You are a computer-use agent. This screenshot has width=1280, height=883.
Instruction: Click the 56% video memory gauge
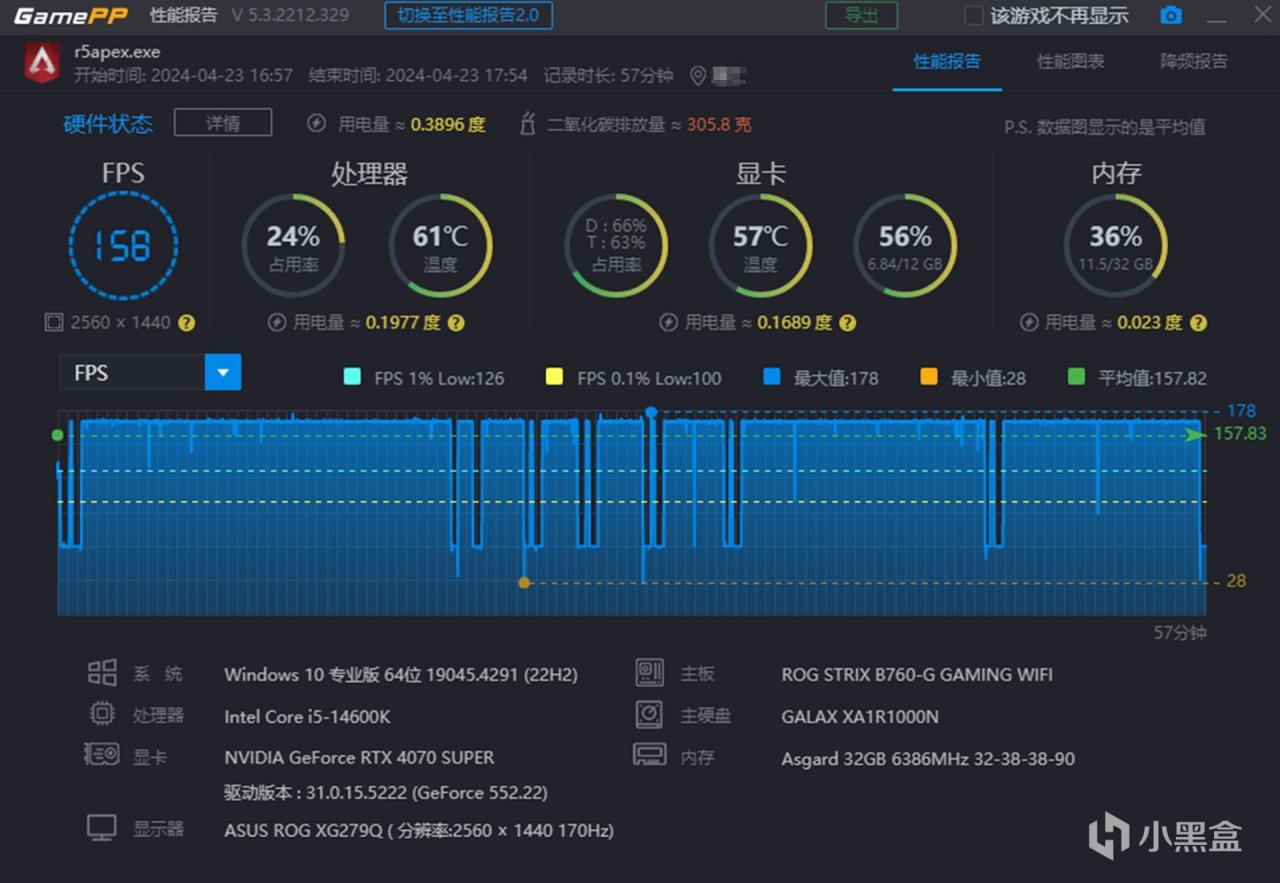pos(905,245)
